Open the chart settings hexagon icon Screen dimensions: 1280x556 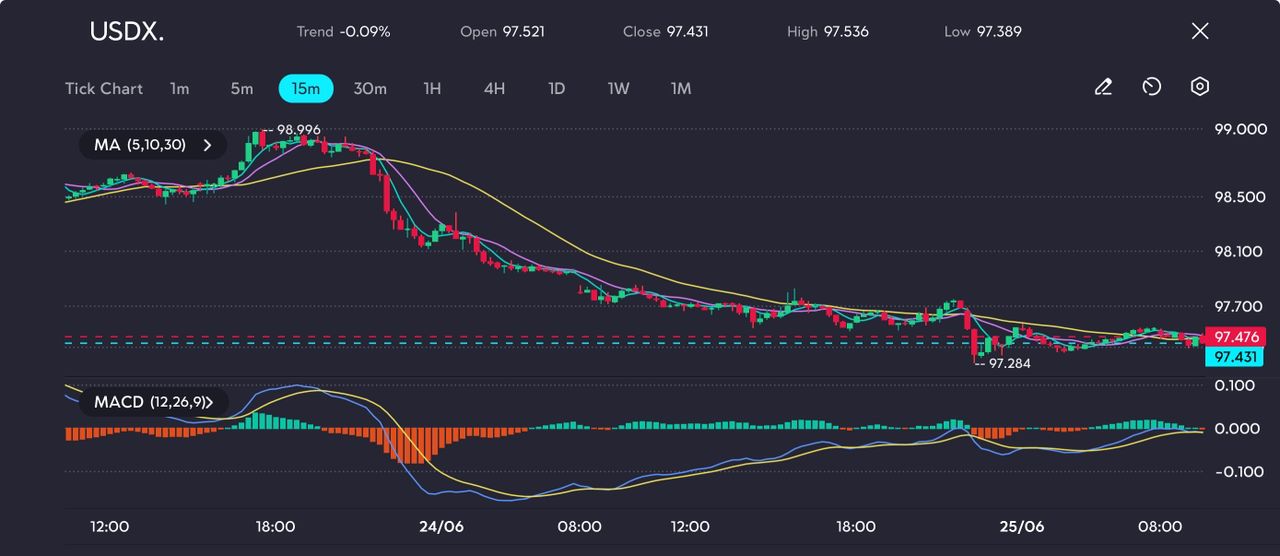click(1200, 87)
